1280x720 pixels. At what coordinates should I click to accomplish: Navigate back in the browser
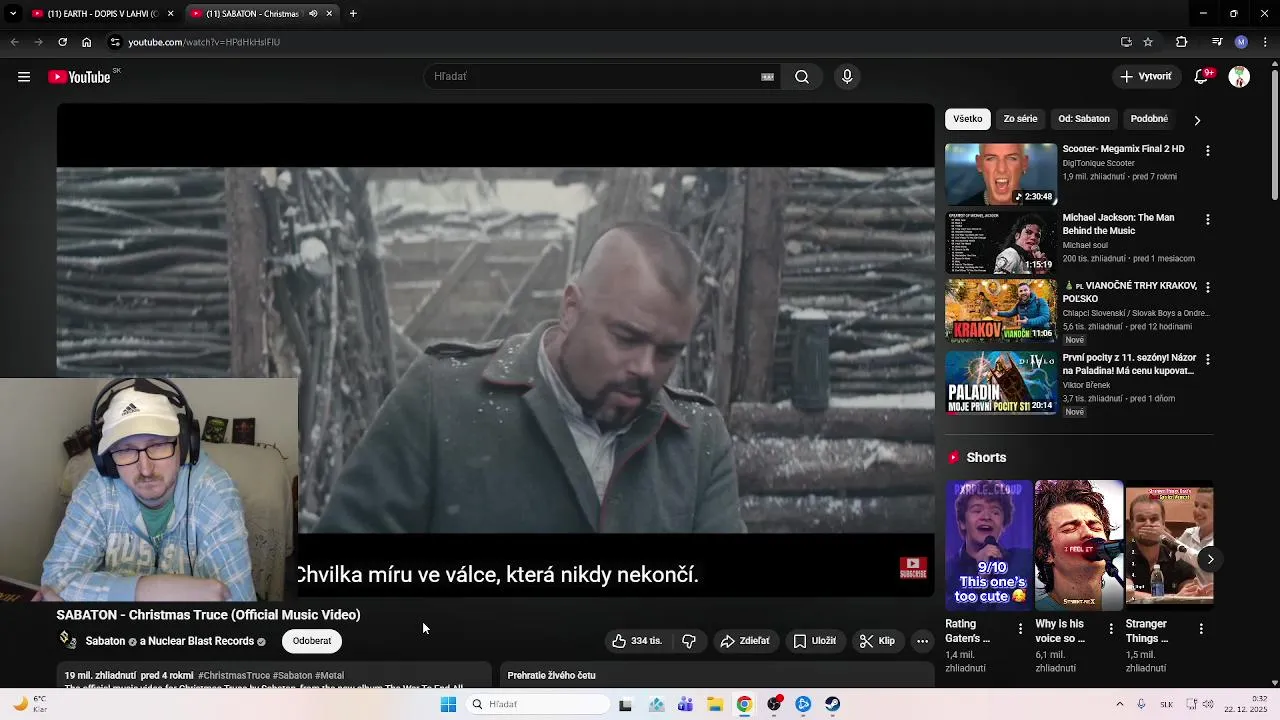14,42
